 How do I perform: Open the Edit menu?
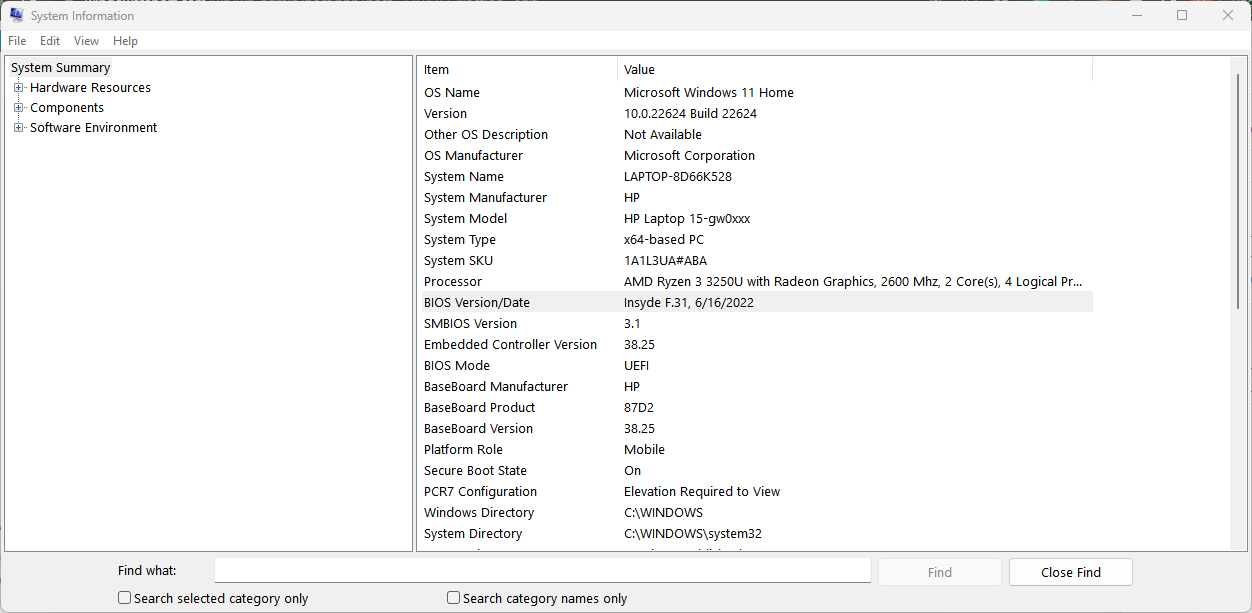pos(50,41)
